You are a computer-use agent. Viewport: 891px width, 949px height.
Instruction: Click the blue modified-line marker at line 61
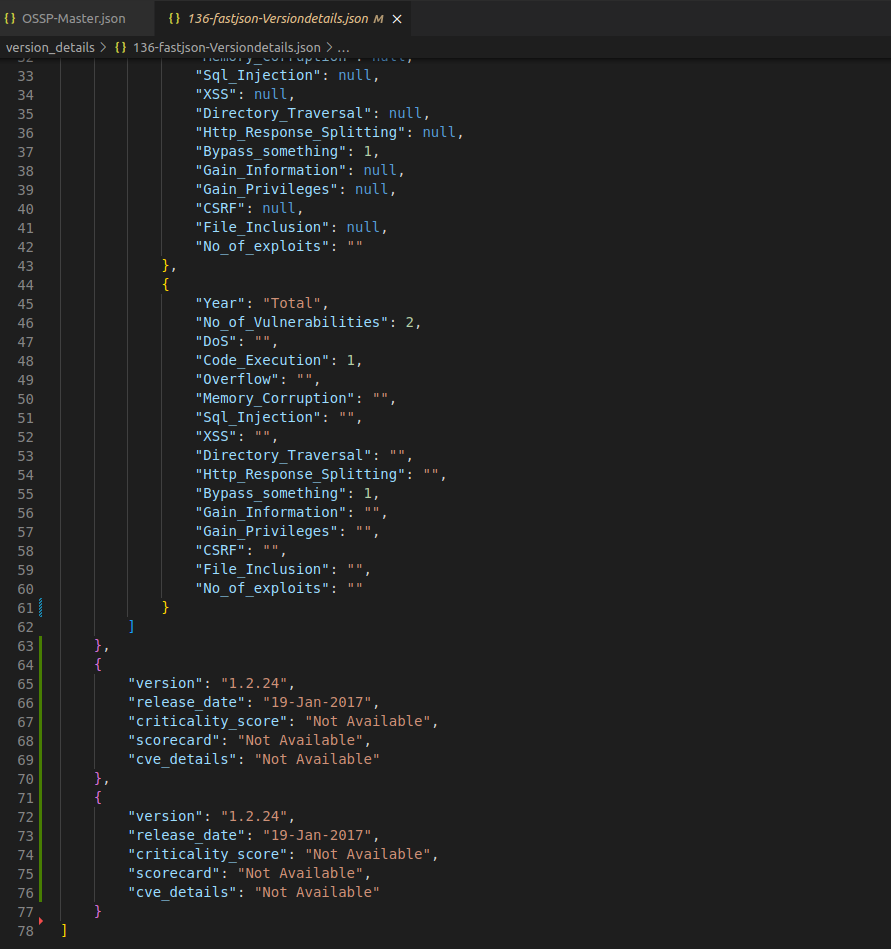pos(41,608)
